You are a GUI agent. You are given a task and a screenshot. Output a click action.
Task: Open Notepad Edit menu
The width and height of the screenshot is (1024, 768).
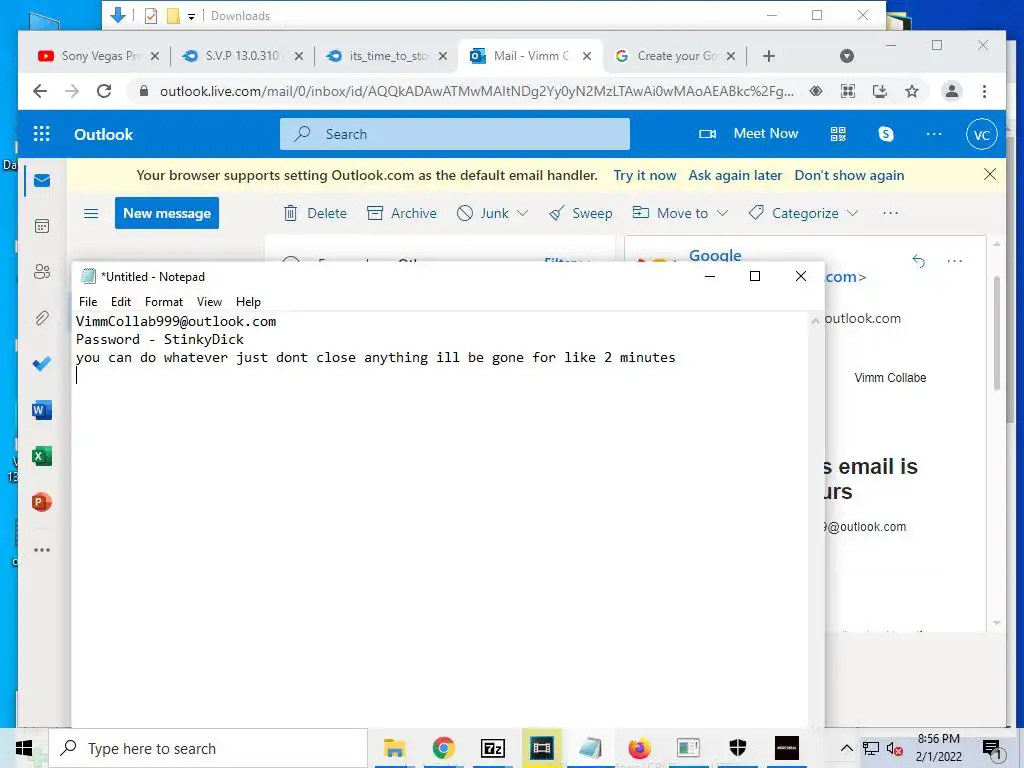(x=121, y=302)
